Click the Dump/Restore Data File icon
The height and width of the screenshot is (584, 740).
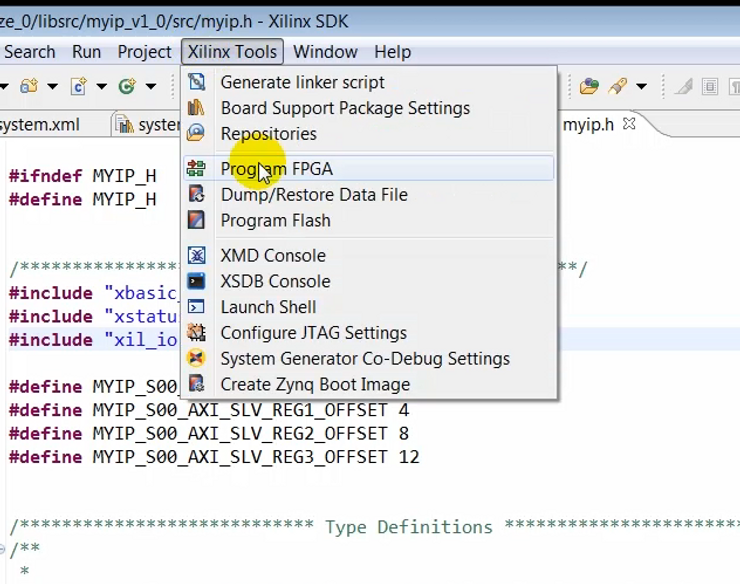click(x=196, y=194)
